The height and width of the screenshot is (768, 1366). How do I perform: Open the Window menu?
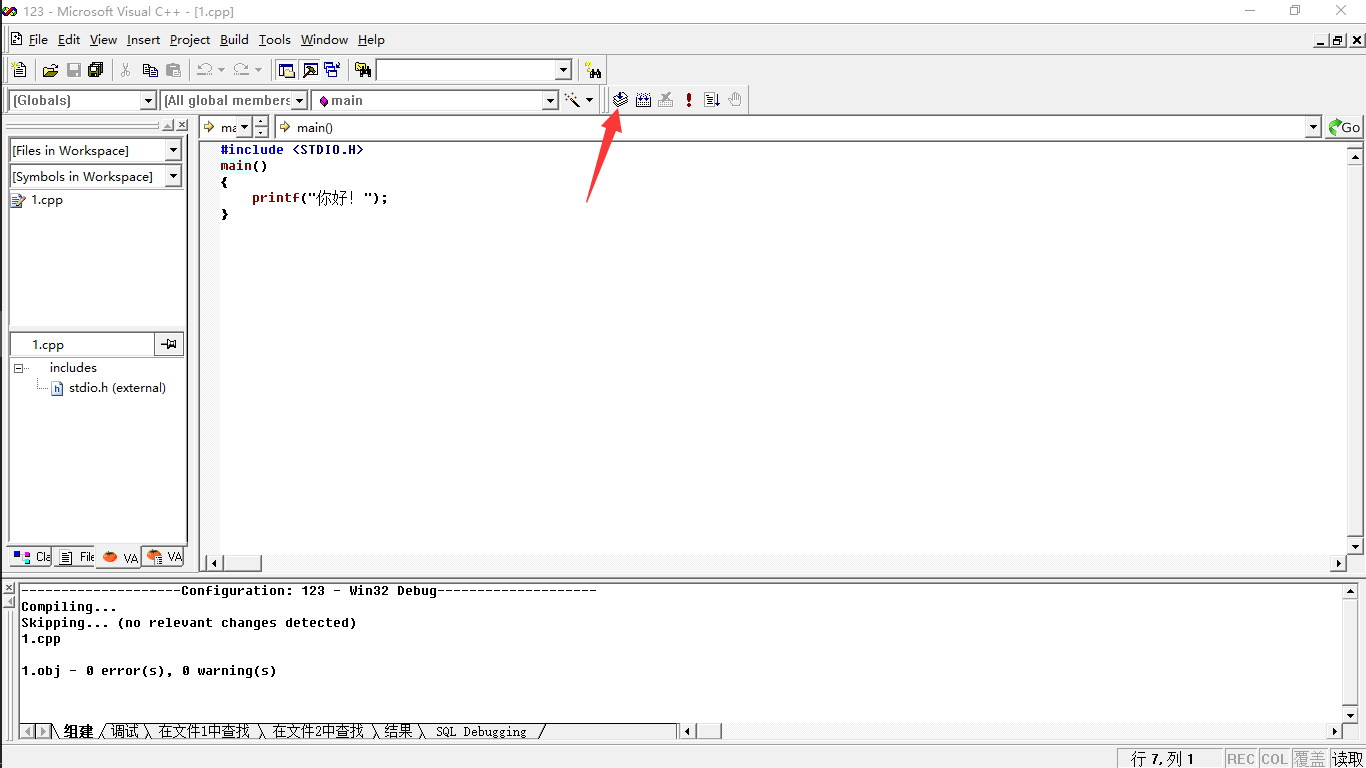(324, 40)
